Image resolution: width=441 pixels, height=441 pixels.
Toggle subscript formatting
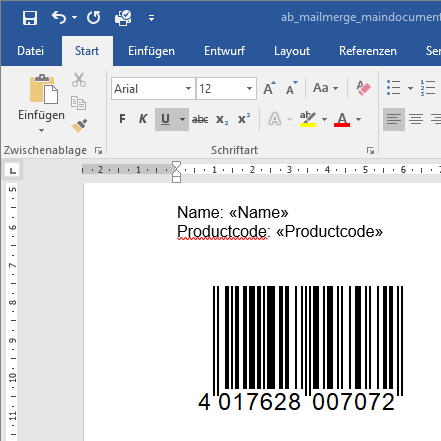coord(222,119)
